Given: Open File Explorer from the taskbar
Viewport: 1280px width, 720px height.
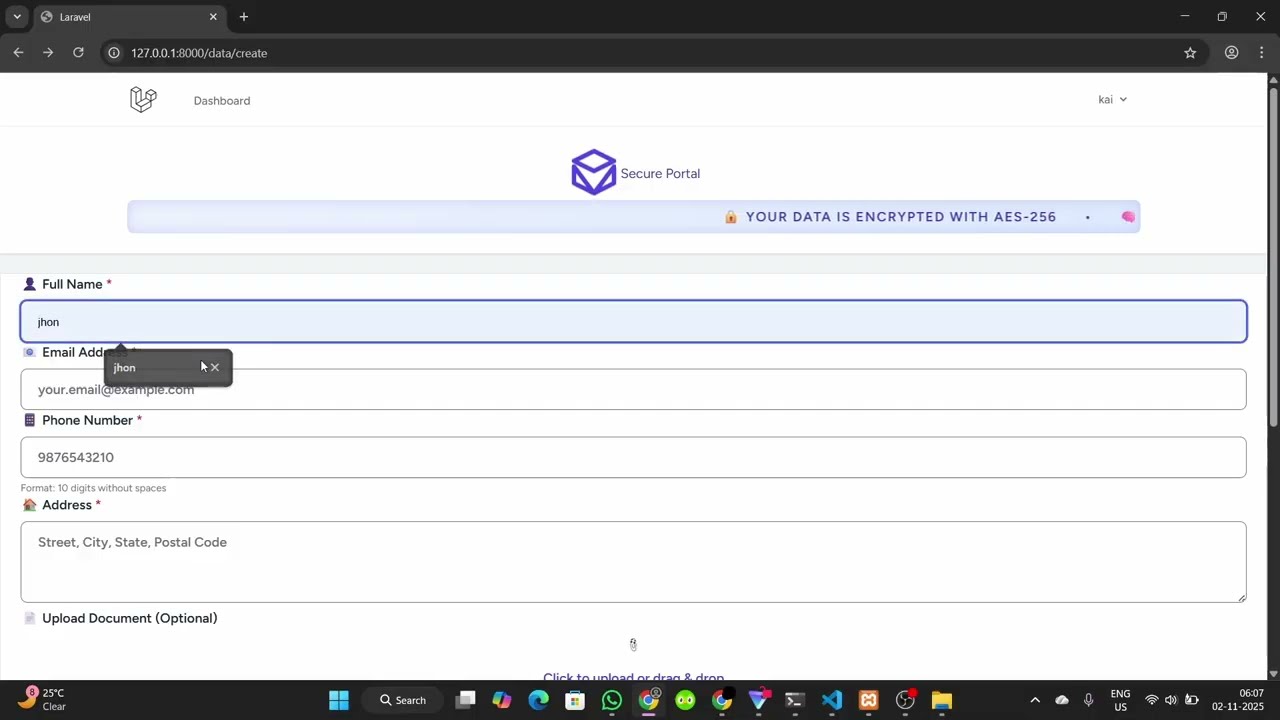Looking at the screenshot, I should 941,700.
